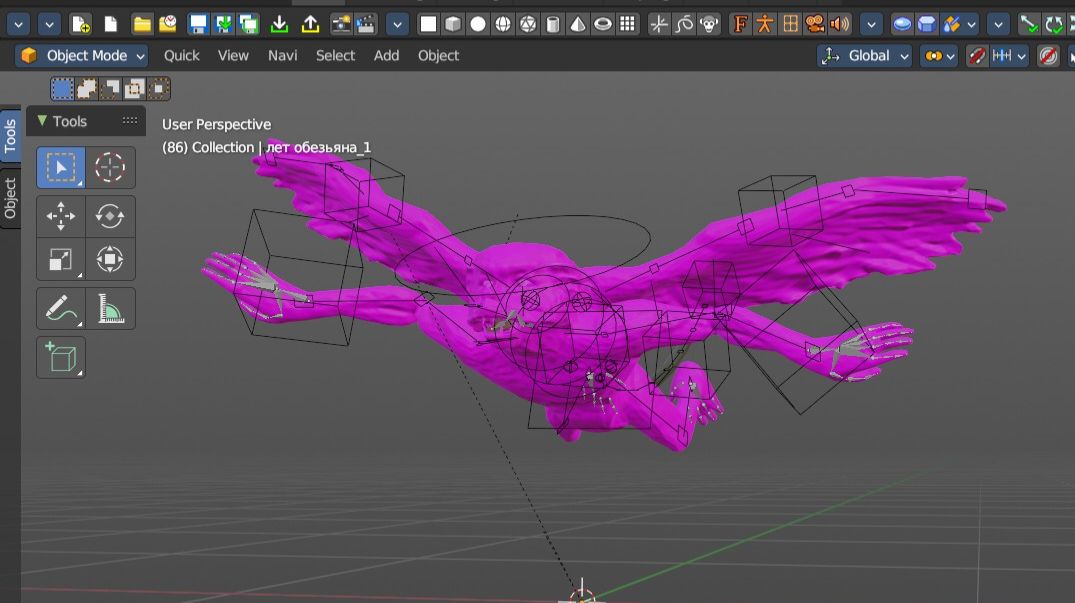The width and height of the screenshot is (1075, 603).
Task: Collapse the Tools panel triangle
Action: tap(42, 121)
